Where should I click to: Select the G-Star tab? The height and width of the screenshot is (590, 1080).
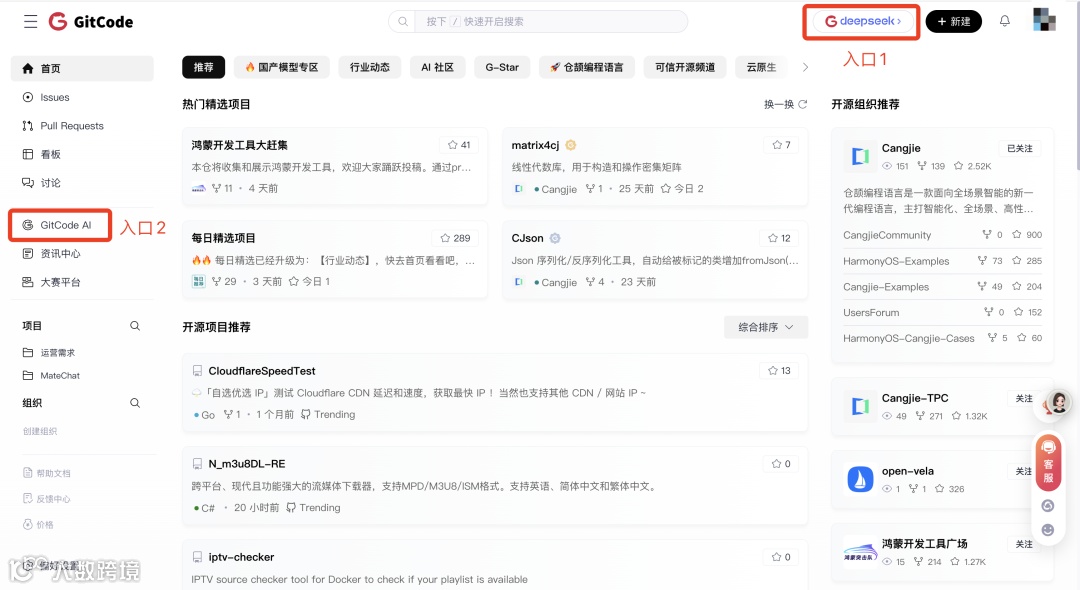point(502,67)
